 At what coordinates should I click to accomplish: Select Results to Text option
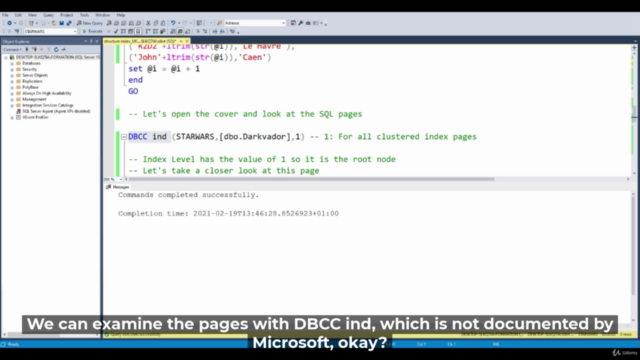click(x=173, y=31)
